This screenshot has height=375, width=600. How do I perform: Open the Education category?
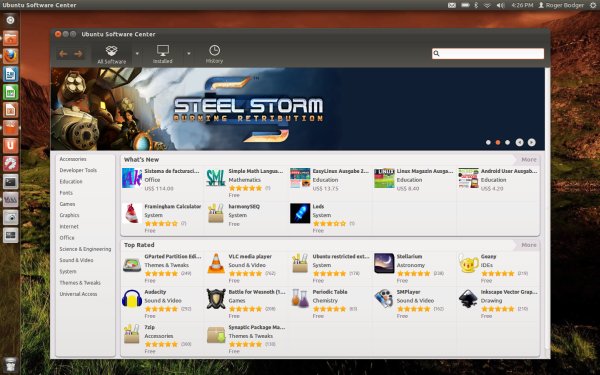(71, 181)
